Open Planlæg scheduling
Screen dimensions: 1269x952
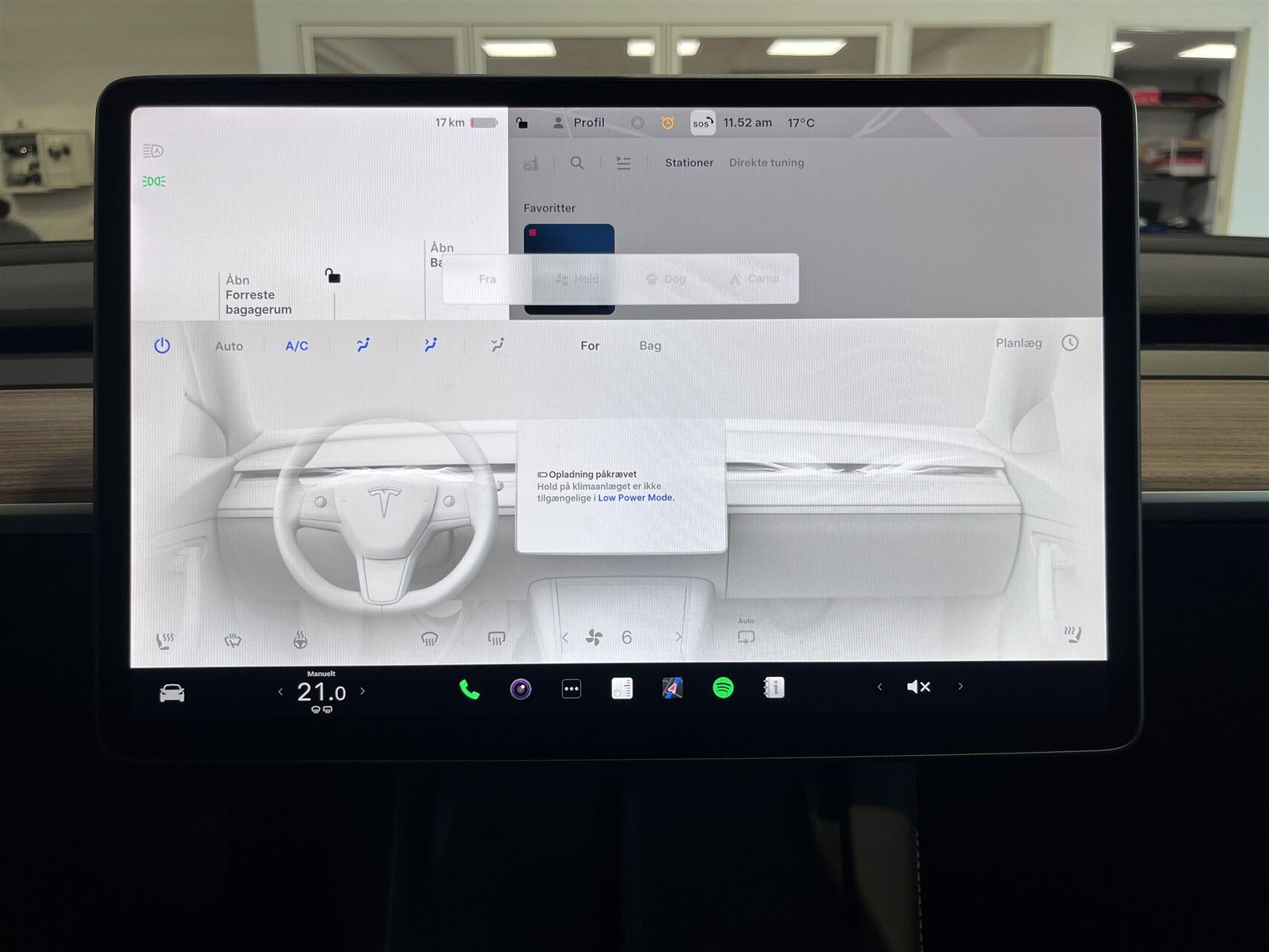coord(1019,343)
